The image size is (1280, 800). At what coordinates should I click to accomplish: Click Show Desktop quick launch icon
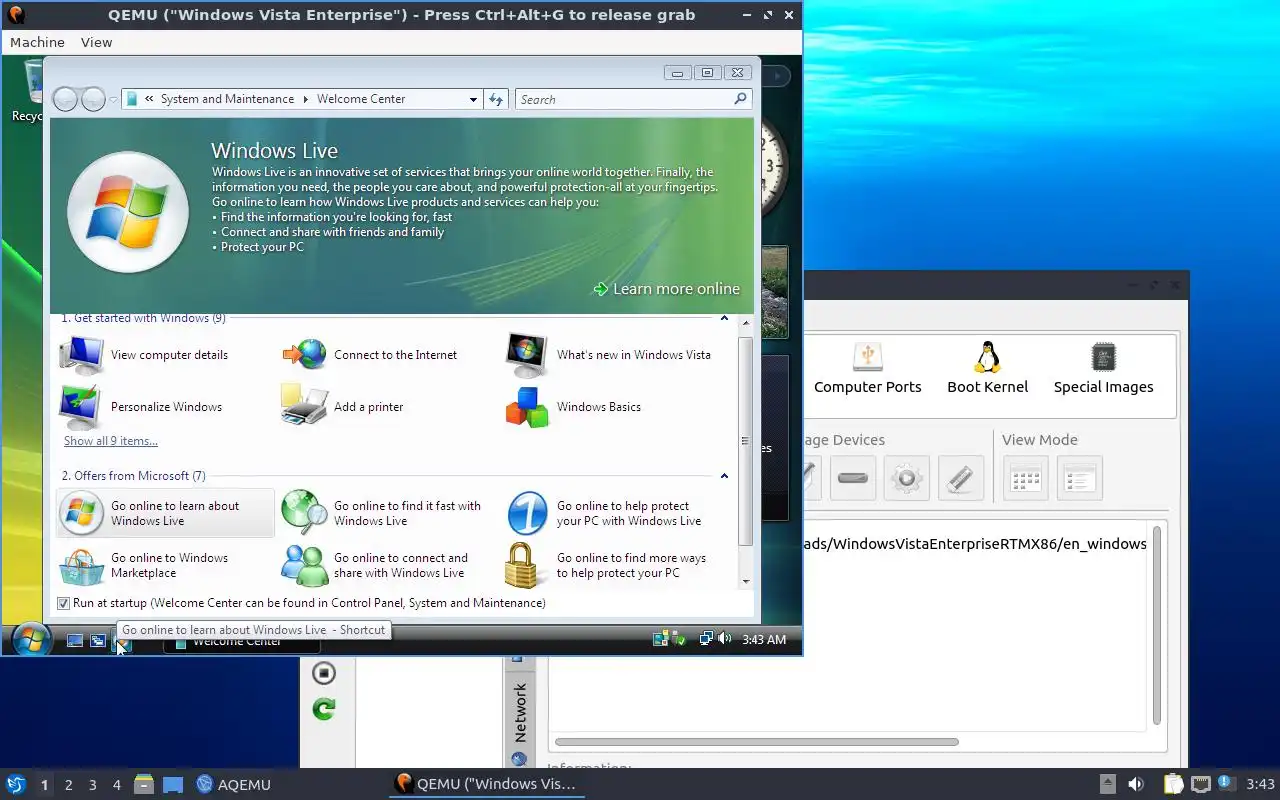point(74,640)
